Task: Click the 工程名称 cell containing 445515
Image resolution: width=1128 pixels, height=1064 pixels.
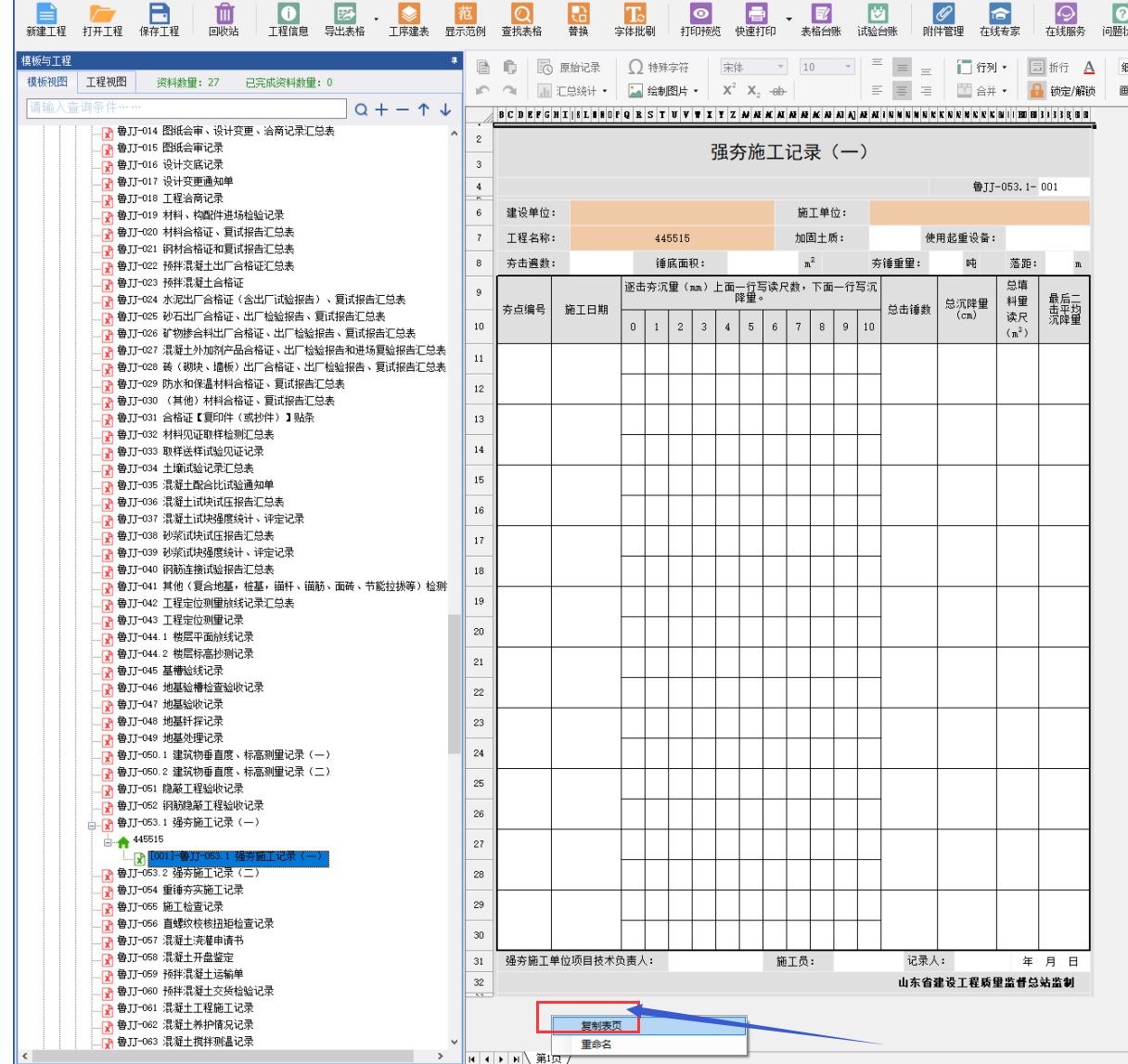Action: click(x=673, y=238)
